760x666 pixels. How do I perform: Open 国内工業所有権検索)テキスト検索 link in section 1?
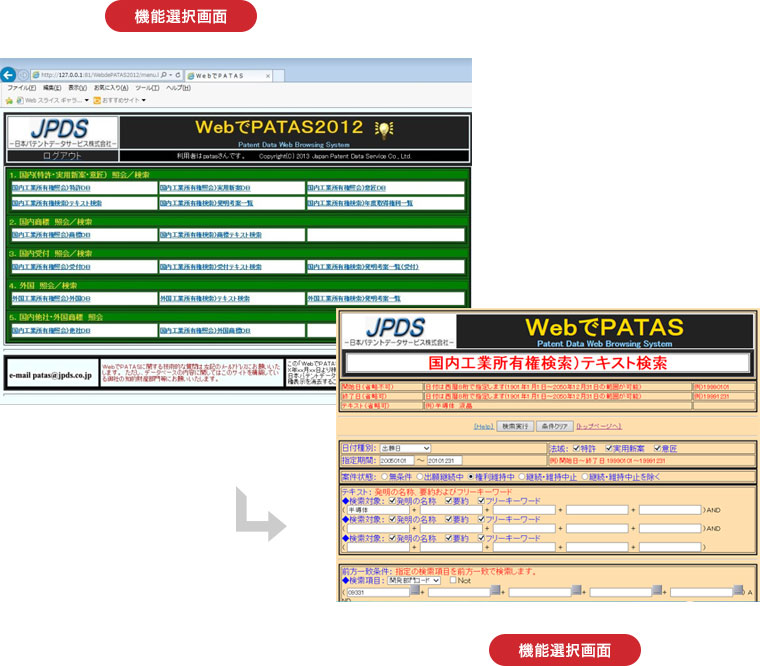pos(57,203)
